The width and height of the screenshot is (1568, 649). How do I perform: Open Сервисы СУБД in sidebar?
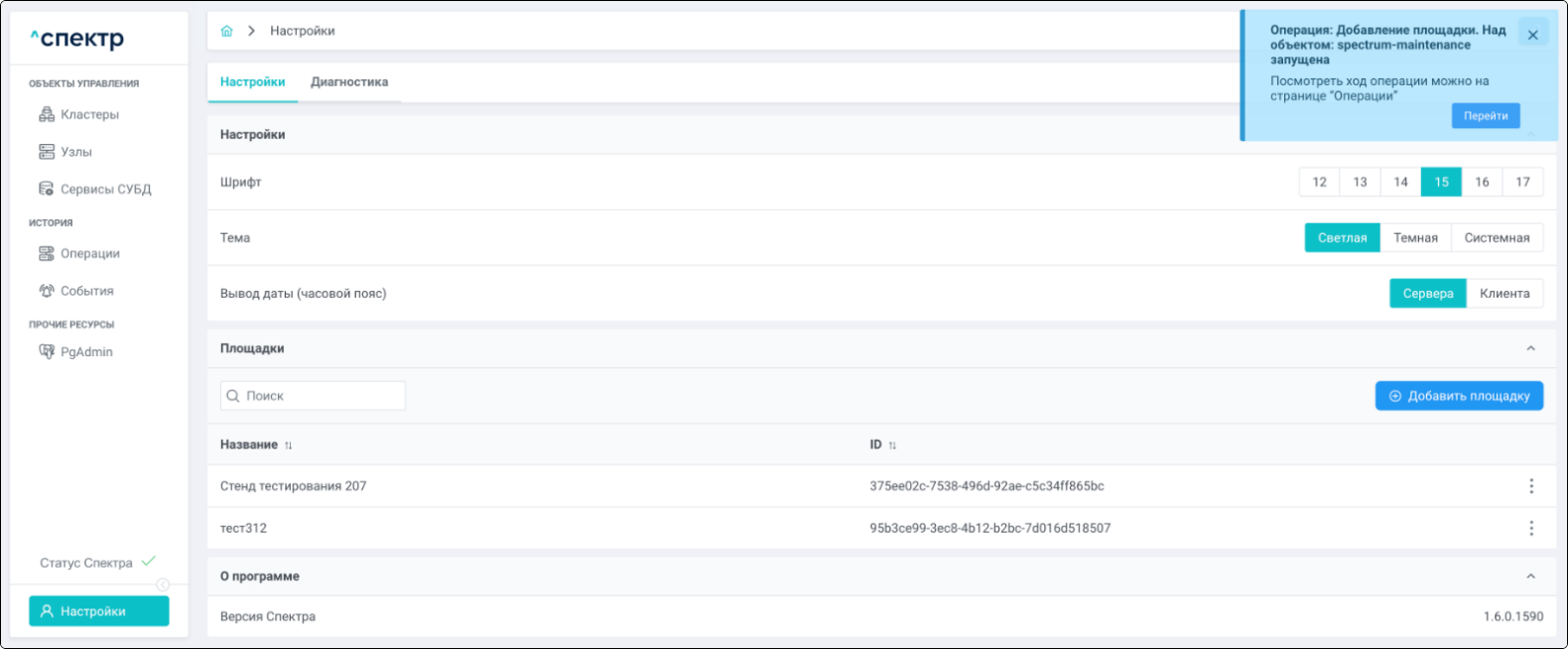point(104,190)
